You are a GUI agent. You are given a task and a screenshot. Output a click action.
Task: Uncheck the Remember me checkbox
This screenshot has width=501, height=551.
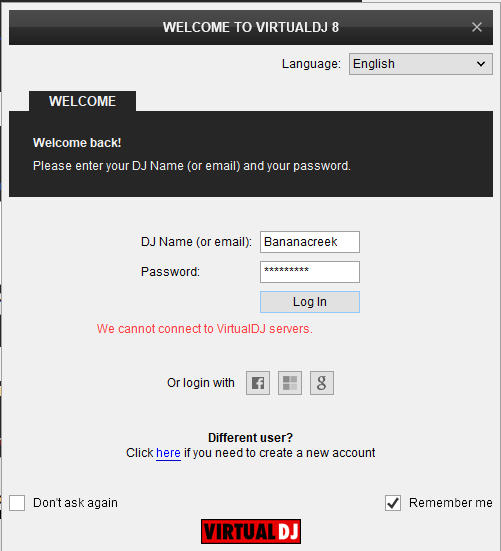point(393,503)
